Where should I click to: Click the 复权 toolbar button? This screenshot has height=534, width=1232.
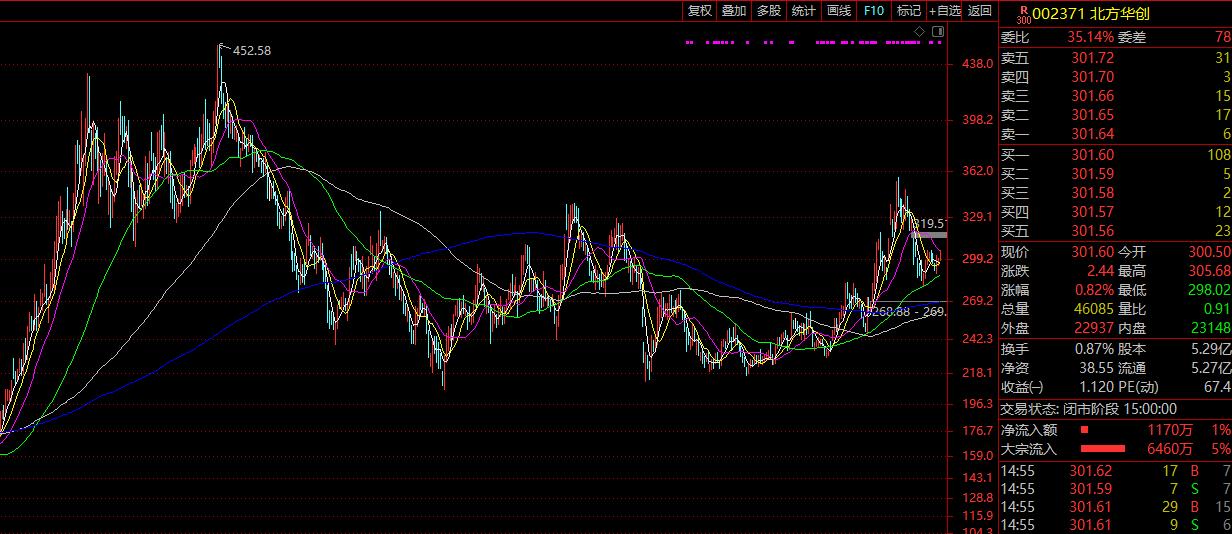pos(699,11)
